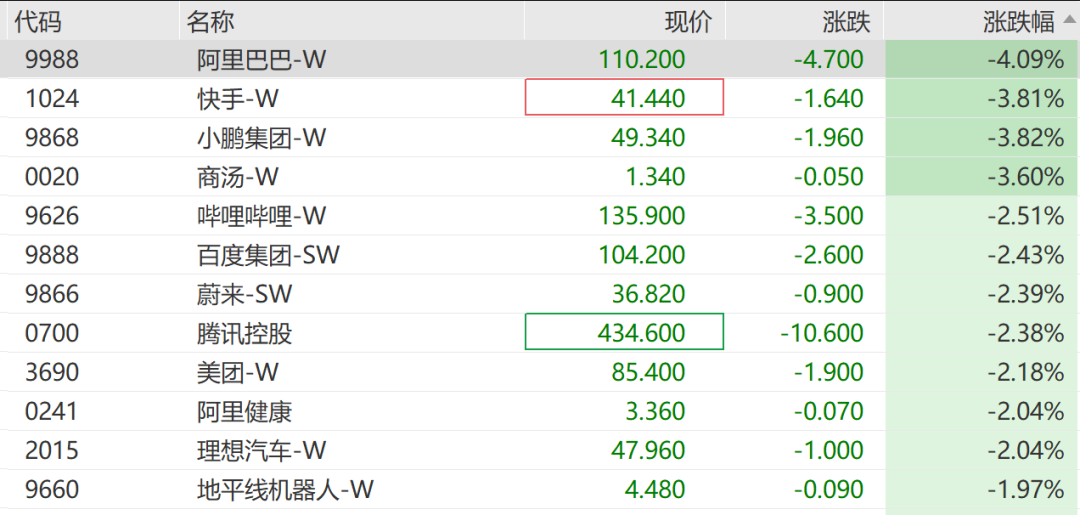Sort by the 涨跌幅 column header
This screenshot has width=1080, height=515.
(1018, 22)
